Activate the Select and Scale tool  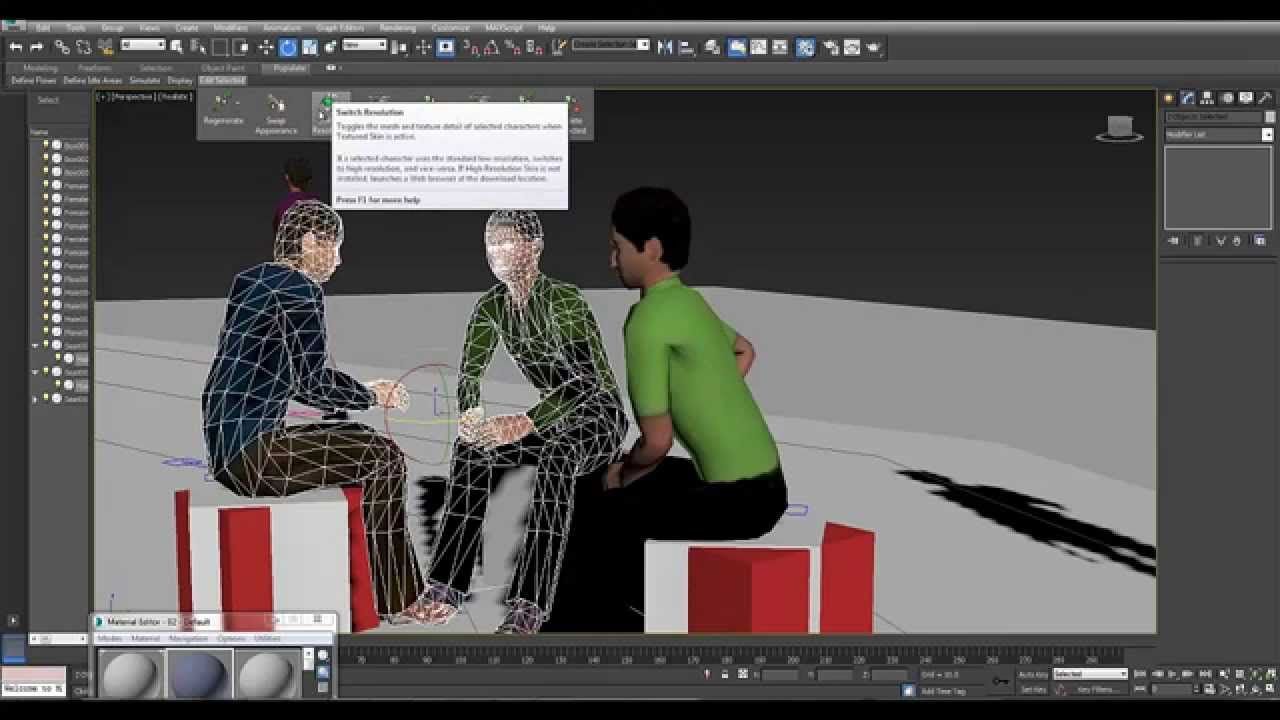click(x=310, y=46)
